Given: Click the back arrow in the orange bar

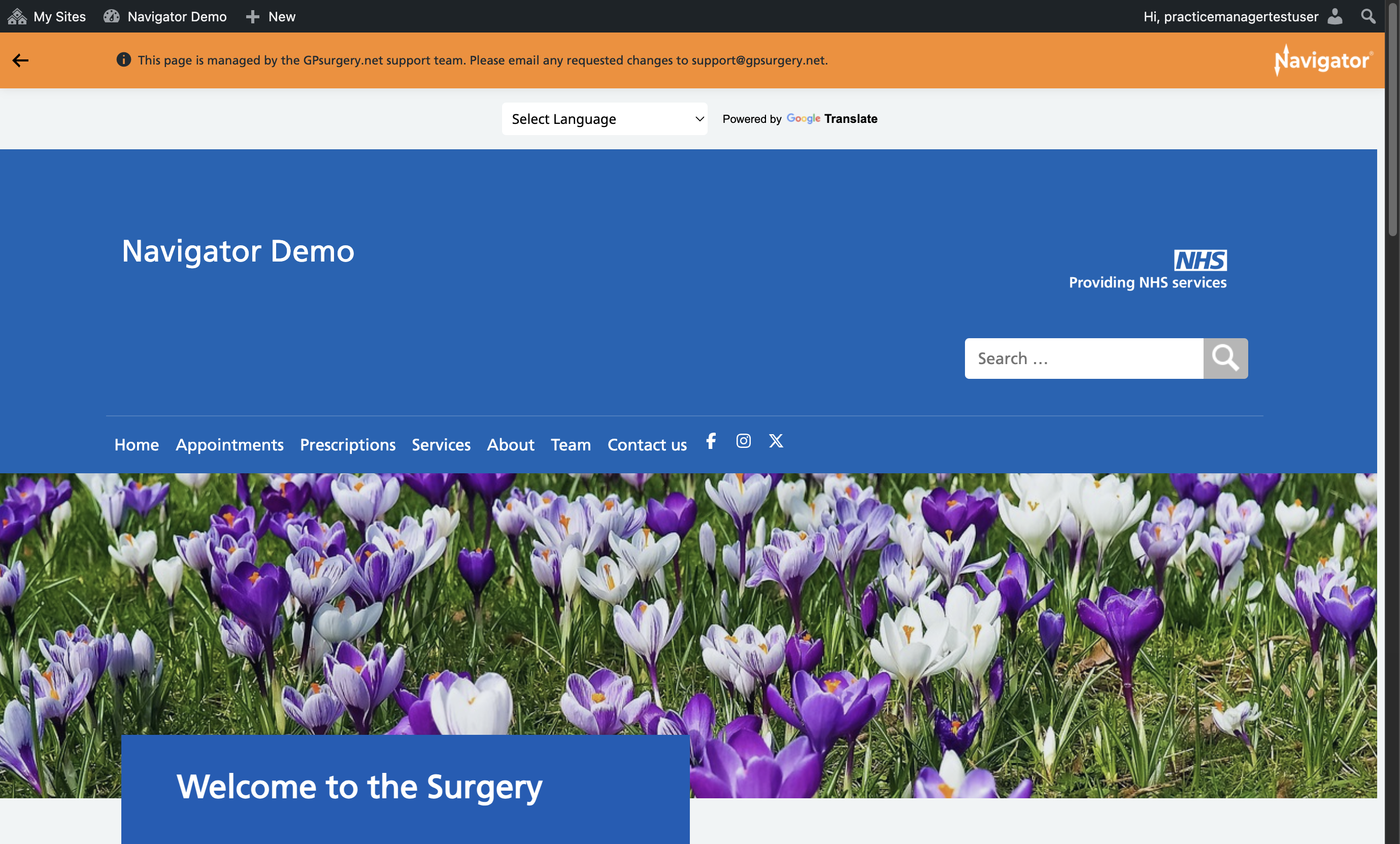Looking at the screenshot, I should [x=20, y=60].
